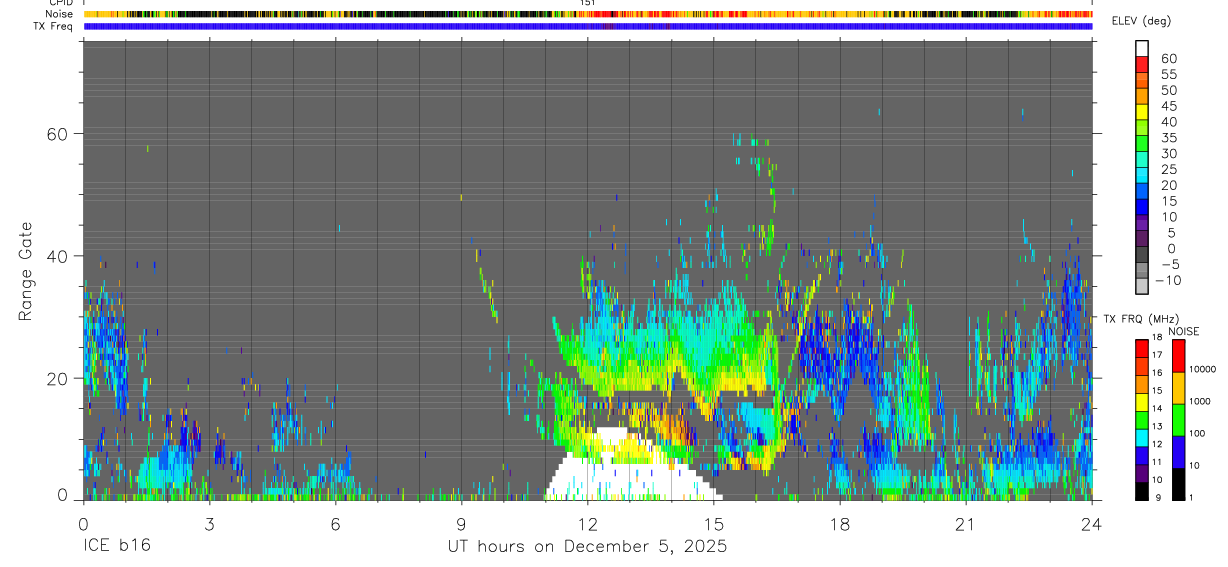Click the white top swatch of ELEV bar

1142,47
